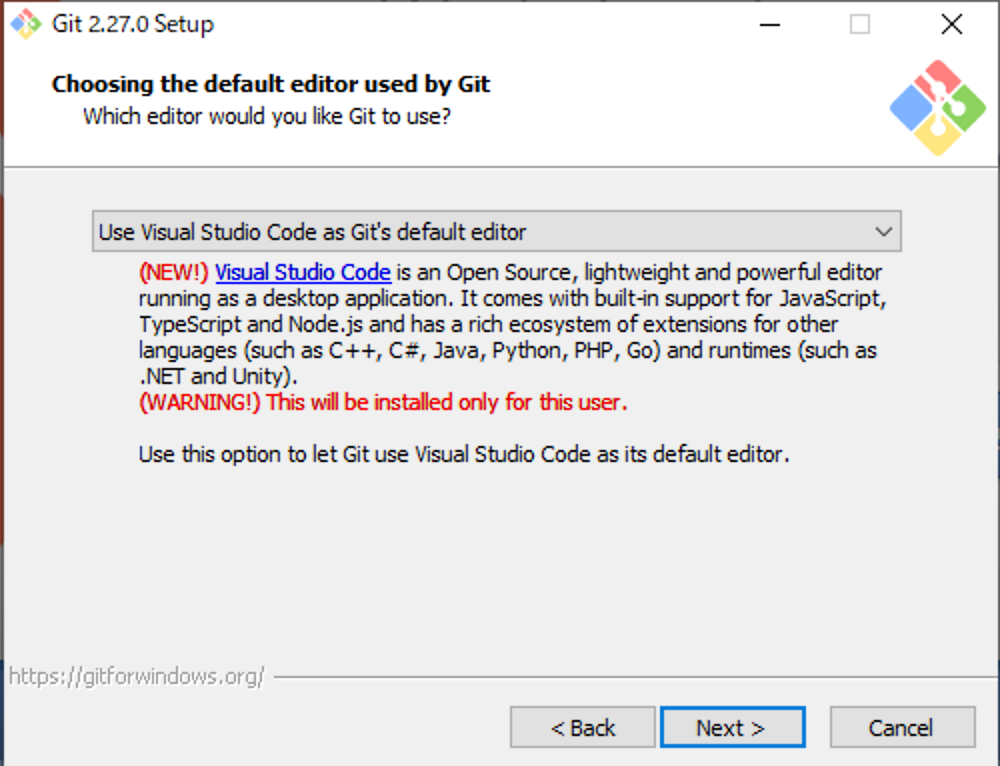Click the "Which editor would you like" subtitle
The width and height of the screenshot is (1000, 766).
[x=267, y=116]
